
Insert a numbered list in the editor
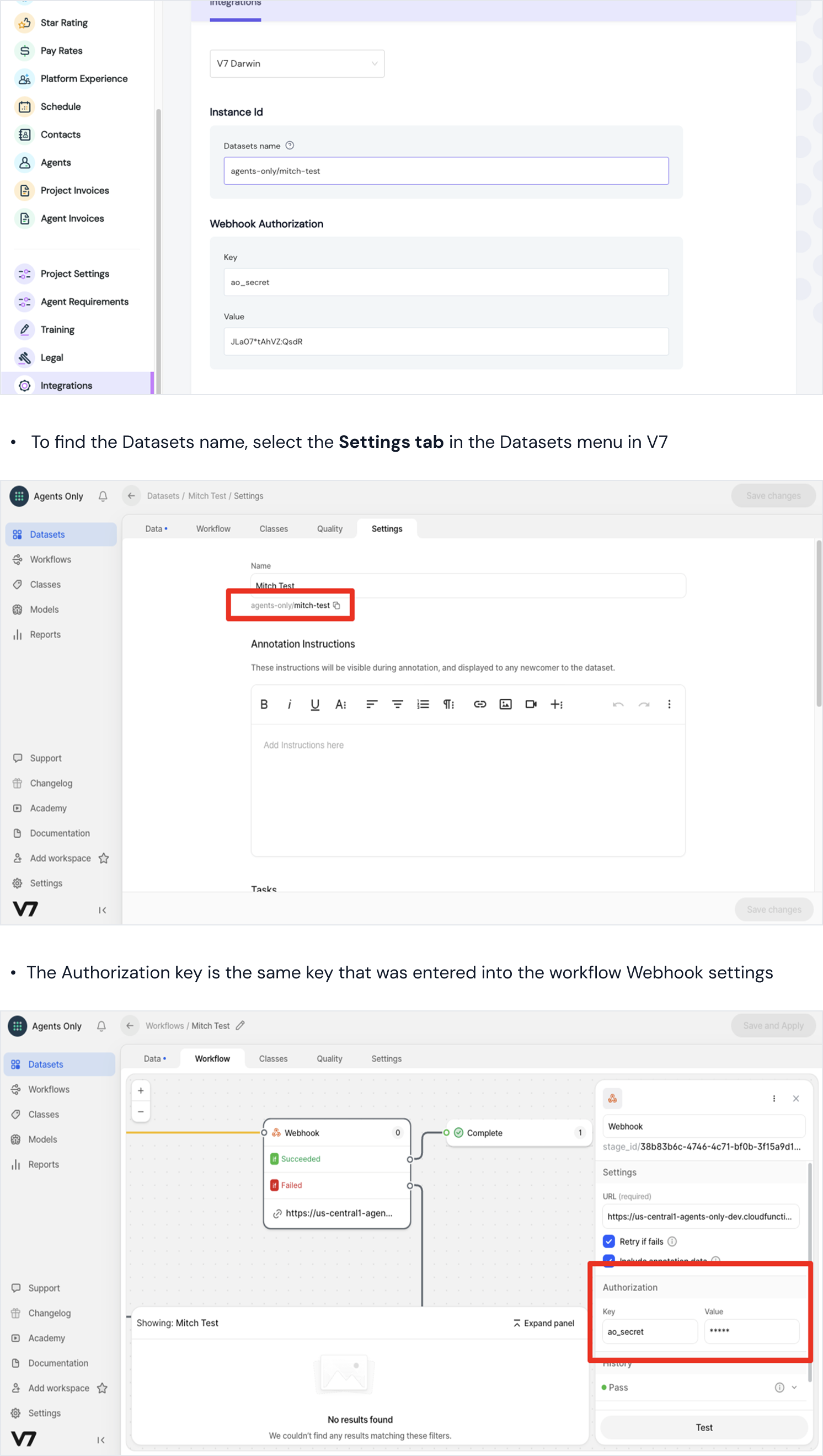pyautogui.click(x=423, y=704)
